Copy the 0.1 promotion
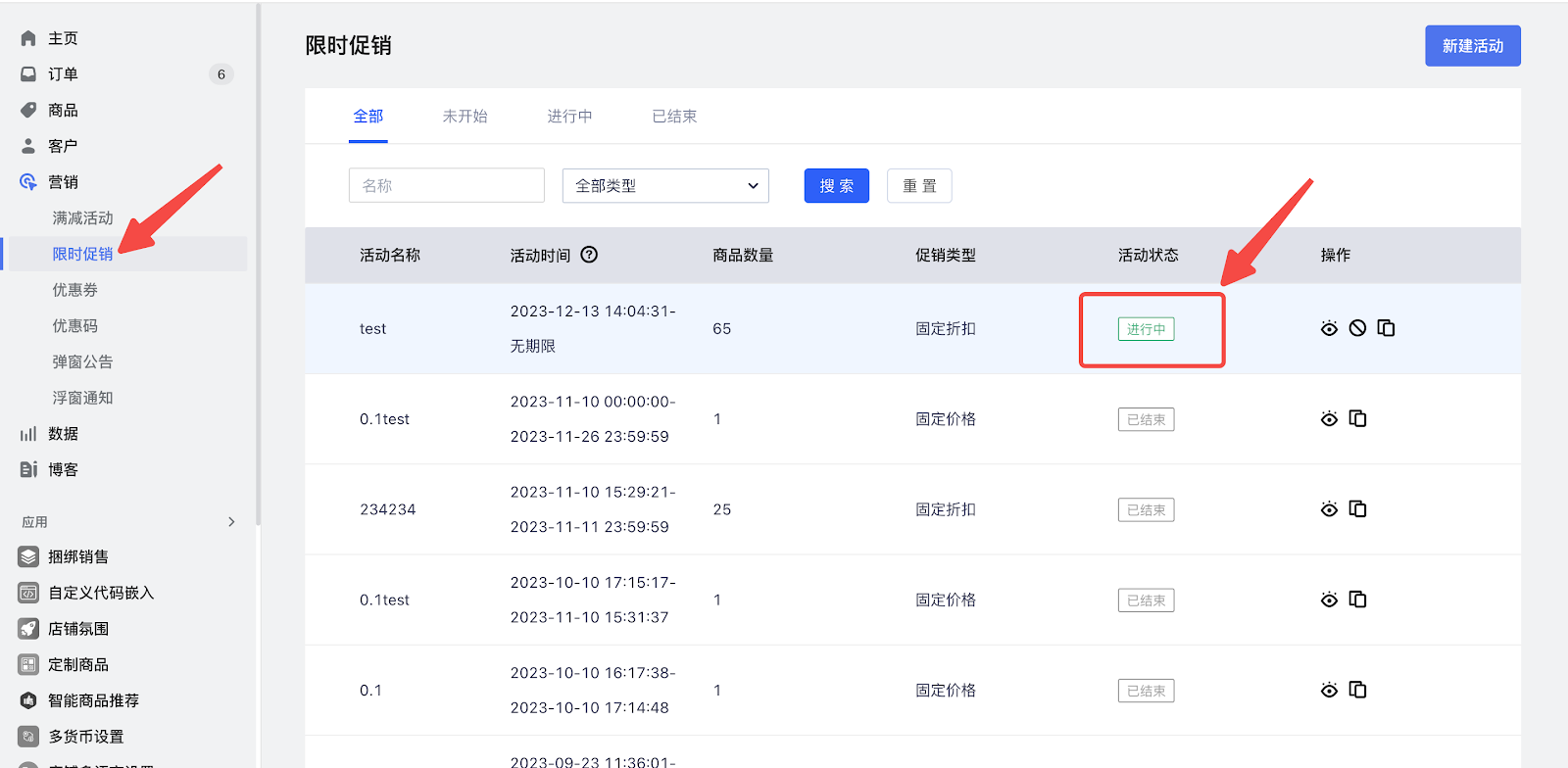Viewport: 1568px width, 768px height. pos(1357,690)
